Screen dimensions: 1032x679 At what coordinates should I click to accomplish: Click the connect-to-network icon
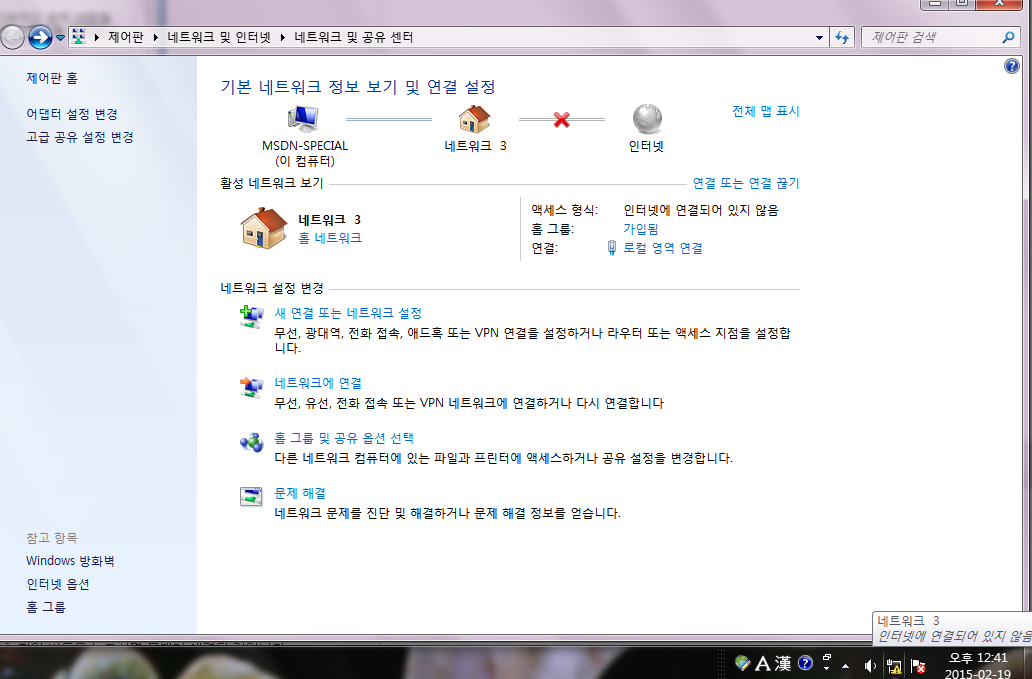tap(251, 387)
